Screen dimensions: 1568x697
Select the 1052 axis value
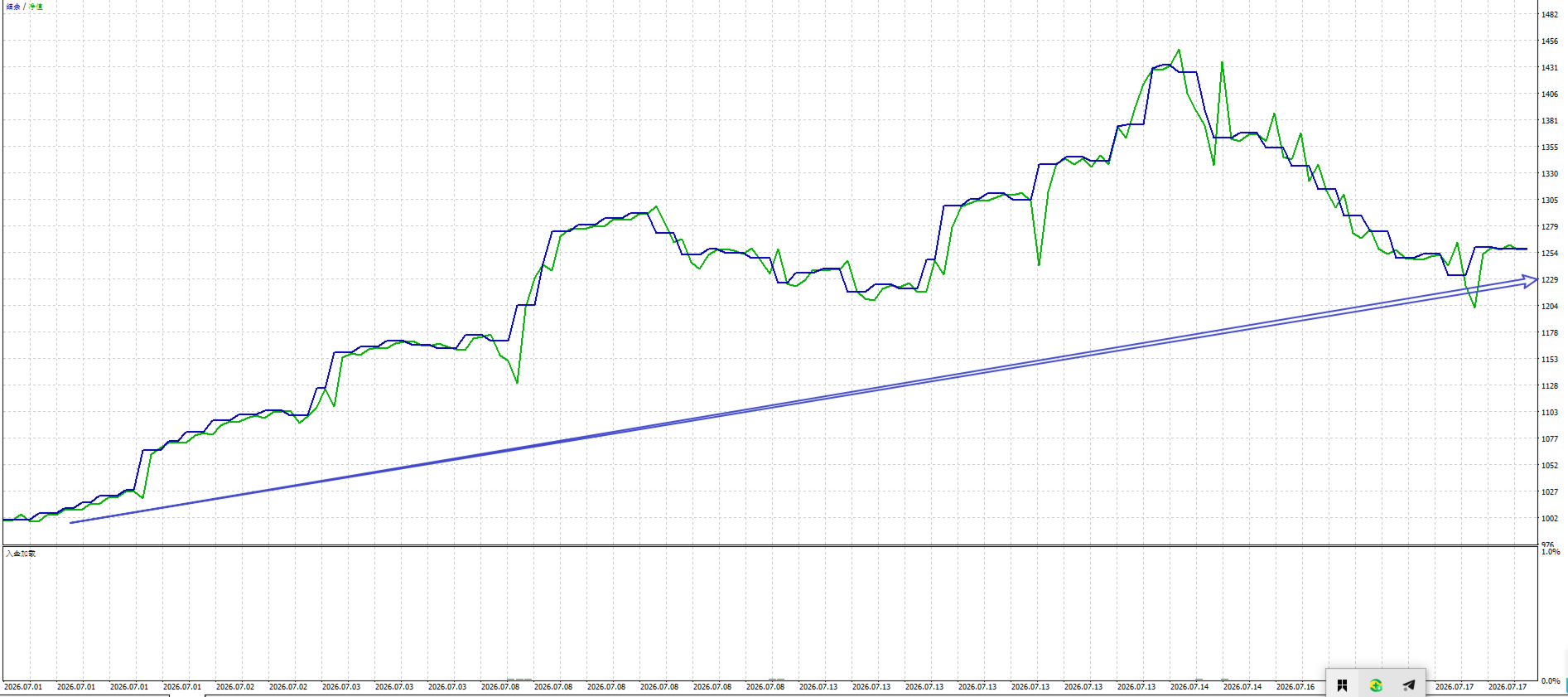(x=1549, y=466)
